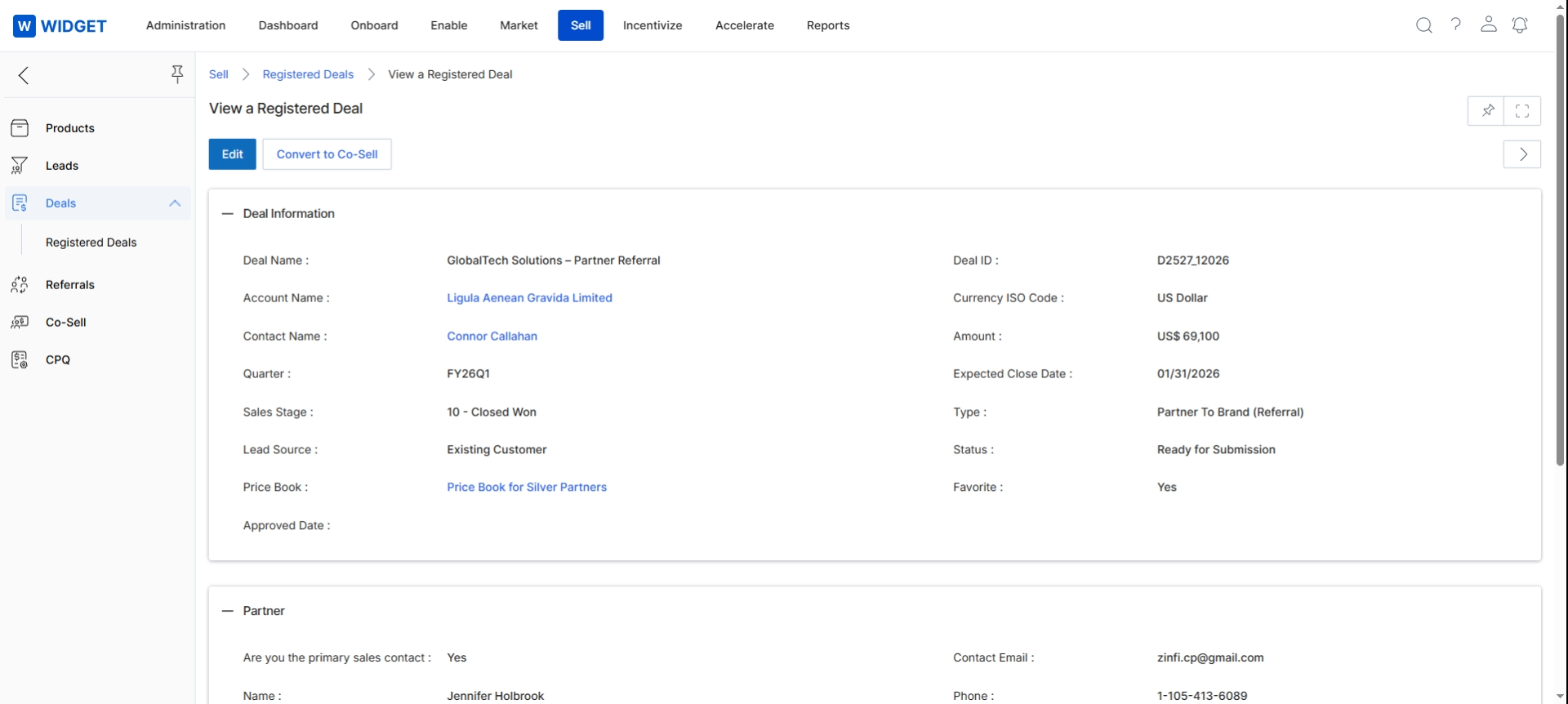Click expected close date 01/31/2026
1568x704 pixels.
click(1188, 374)
